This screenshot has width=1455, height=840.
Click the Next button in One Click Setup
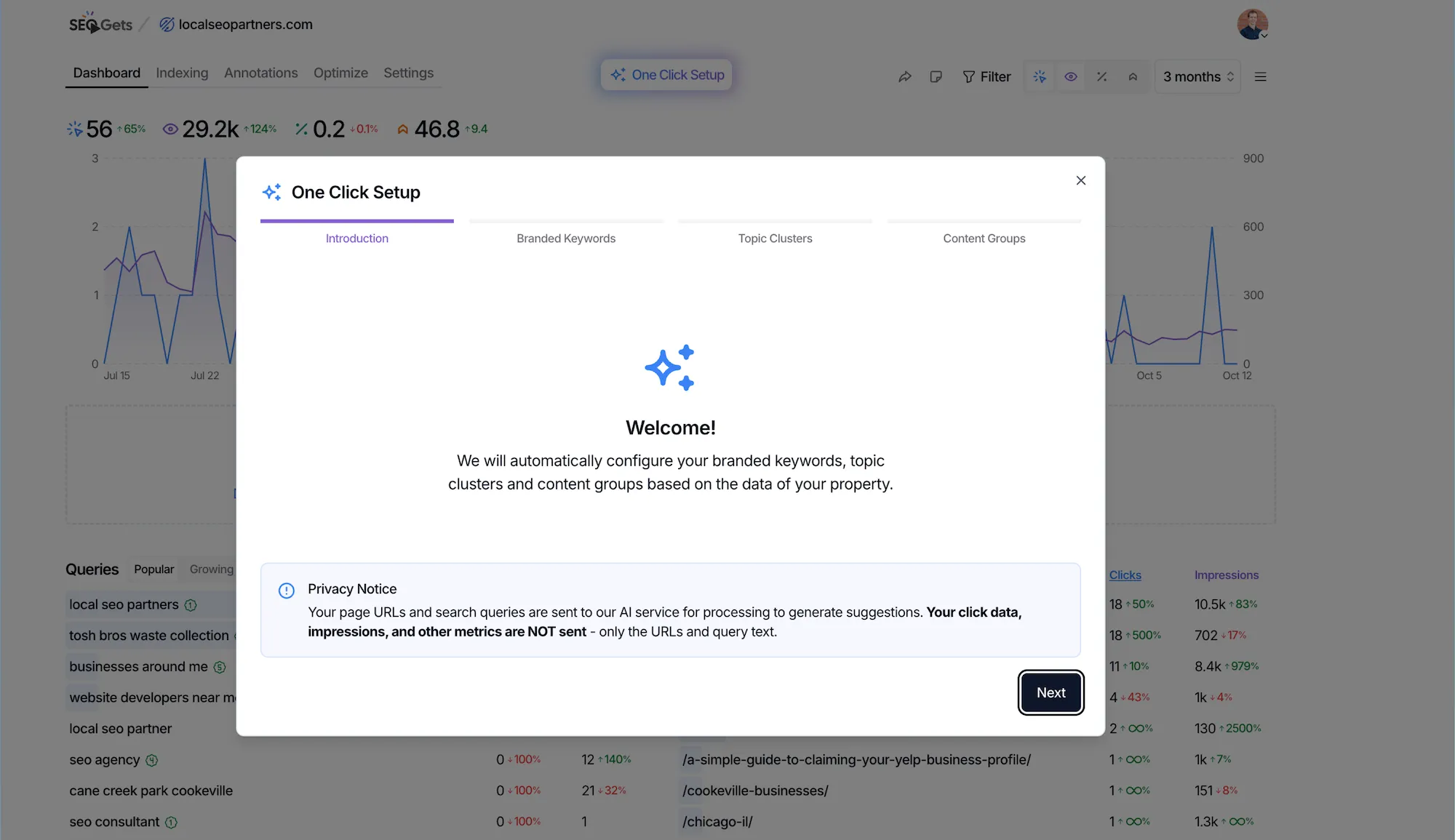click(1051, 692)
